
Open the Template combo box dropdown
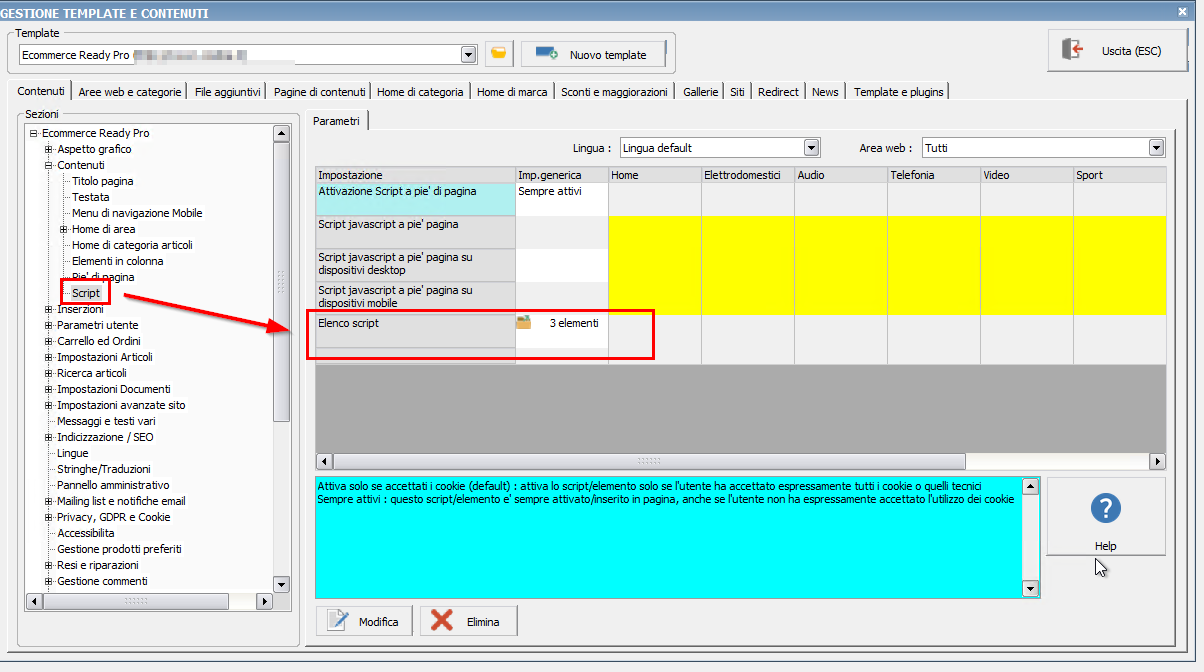[468, 54]
